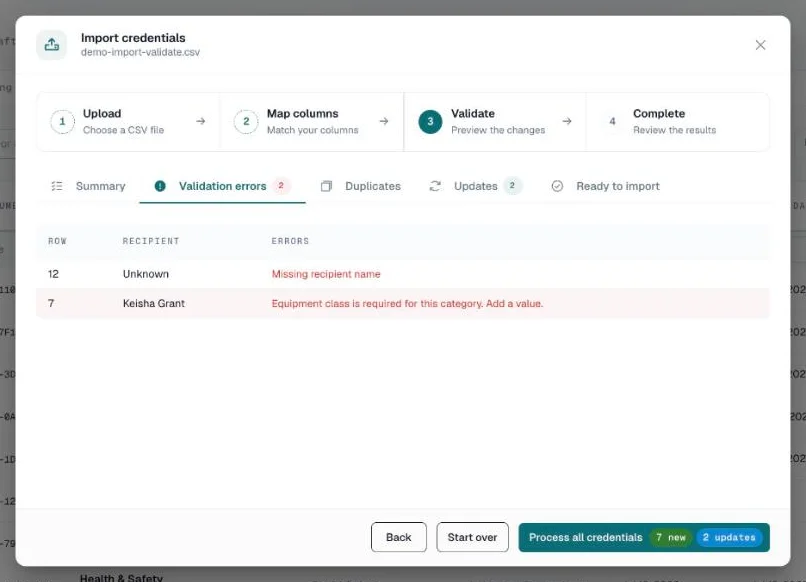Click the RECIPIENT column header
The height and width of the screenshot is (582, 806).
click(x=151, y=241)
